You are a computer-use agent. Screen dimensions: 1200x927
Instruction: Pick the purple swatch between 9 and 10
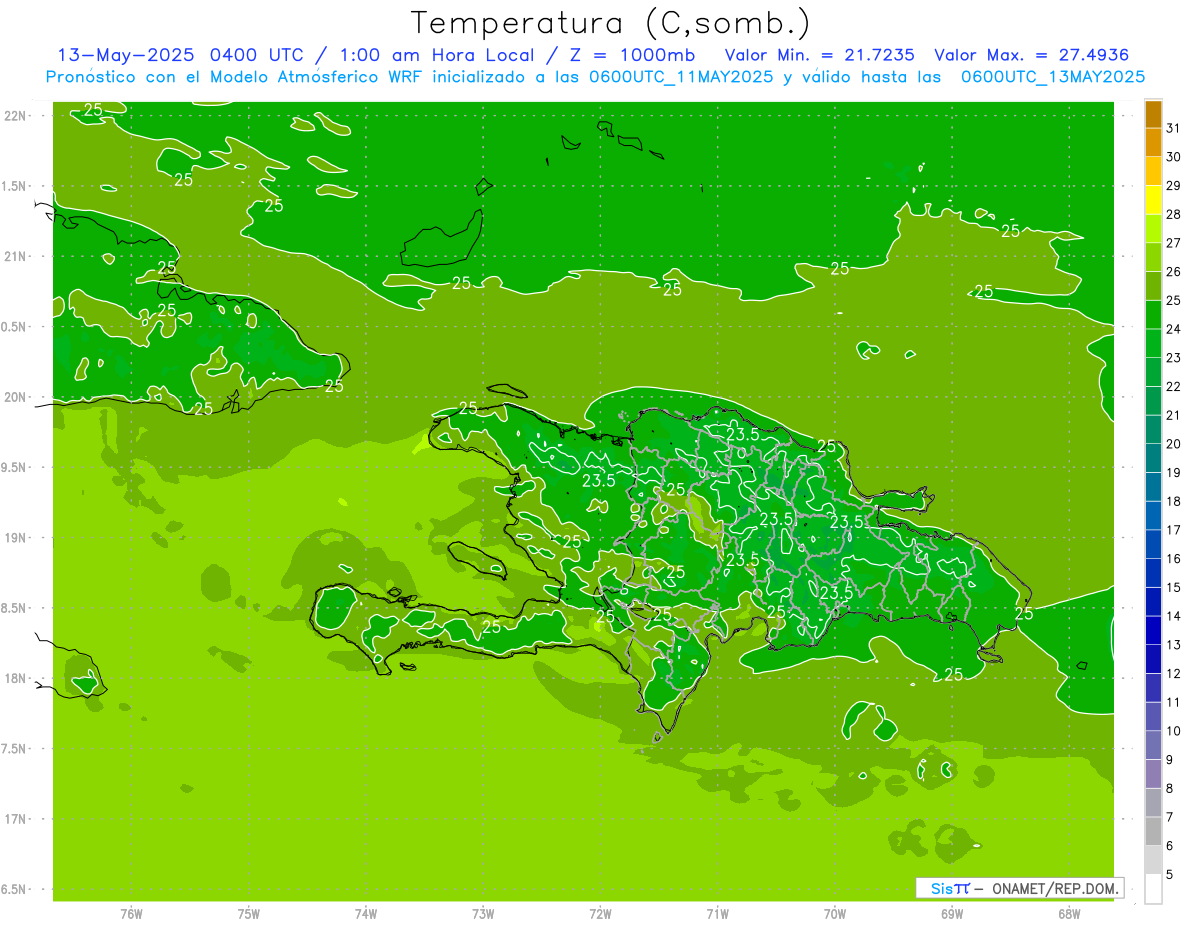(x=1153, y=746)
